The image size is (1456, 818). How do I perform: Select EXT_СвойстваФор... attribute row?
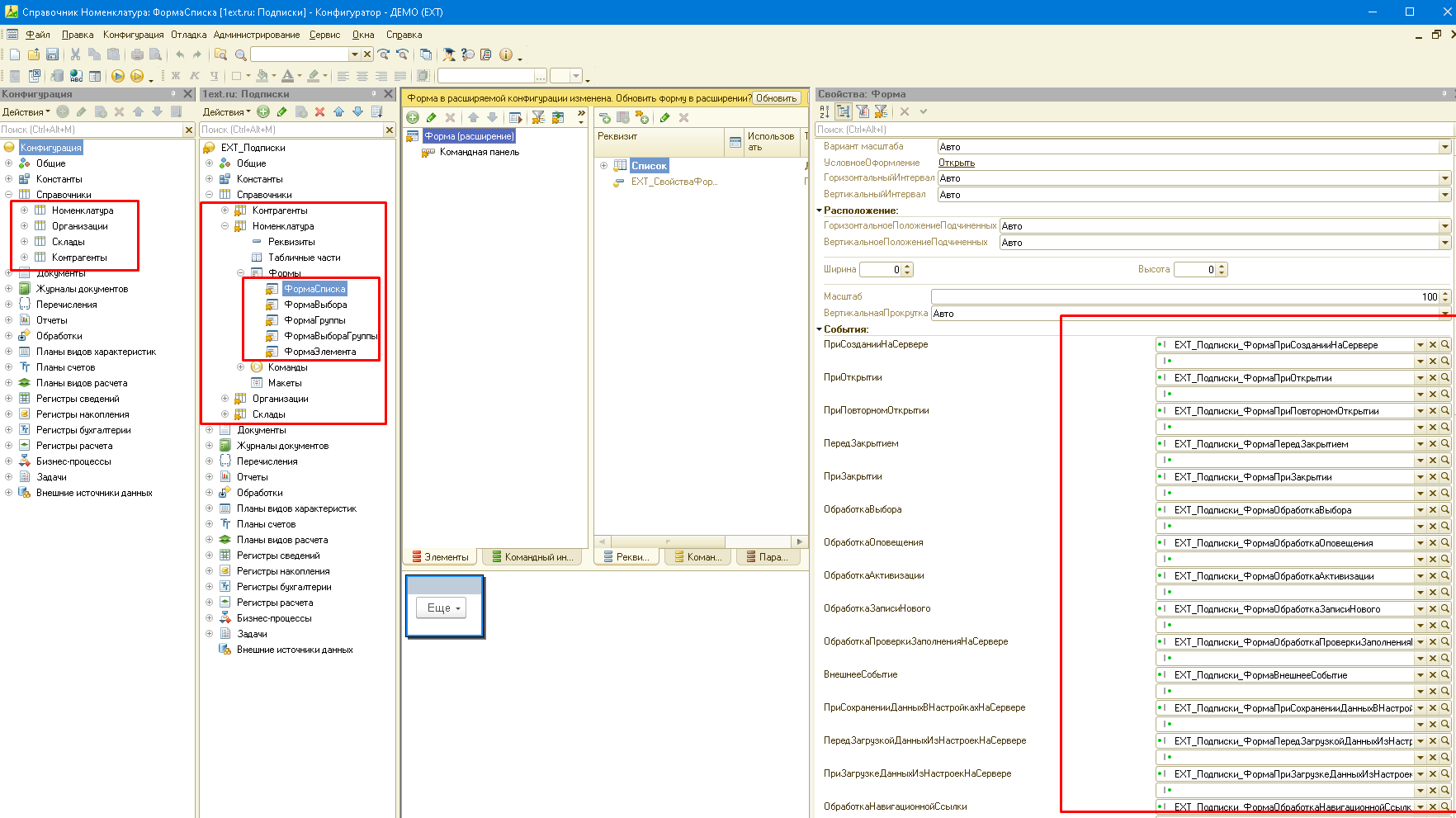coord(674,182)
